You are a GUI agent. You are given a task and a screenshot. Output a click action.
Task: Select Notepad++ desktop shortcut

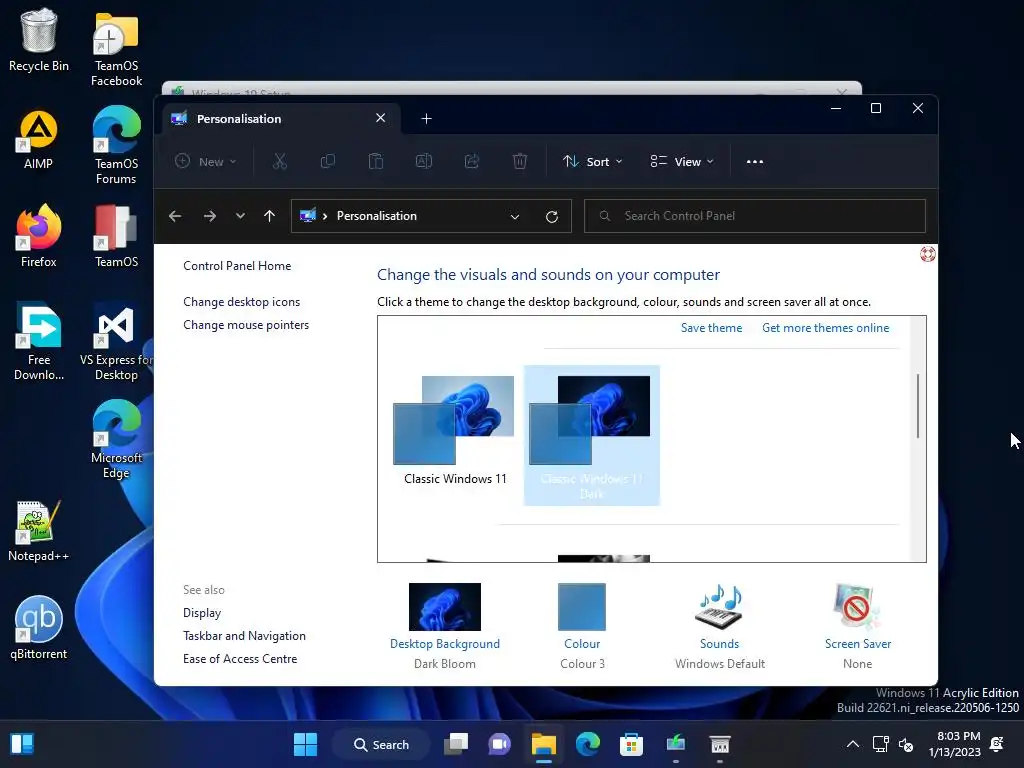tap(39, 531)
